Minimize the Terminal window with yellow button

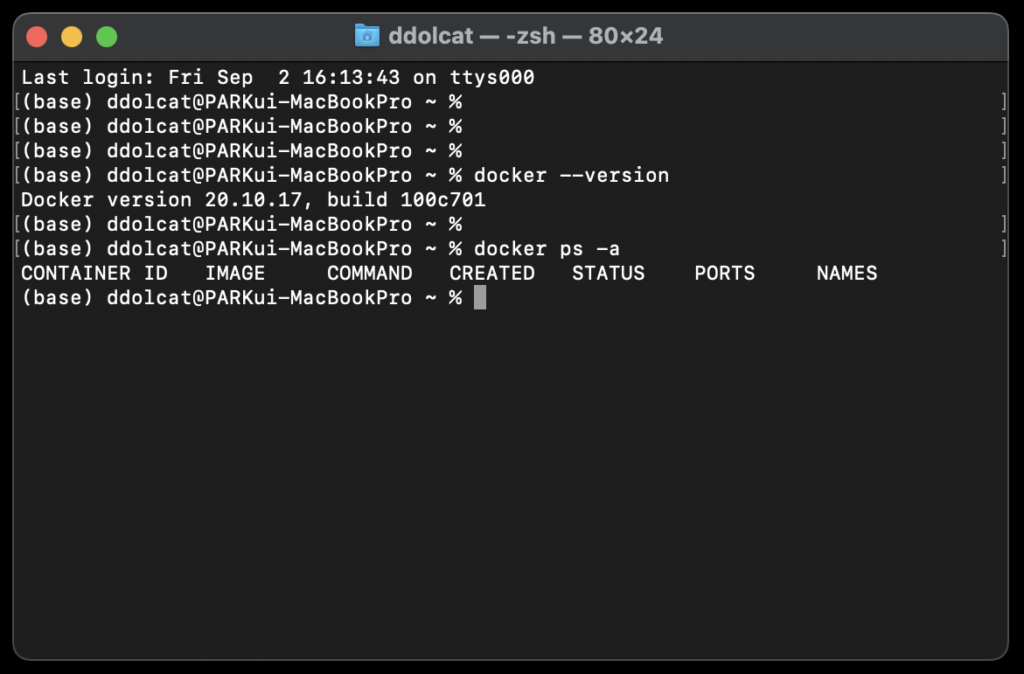[x=72, y=37]
